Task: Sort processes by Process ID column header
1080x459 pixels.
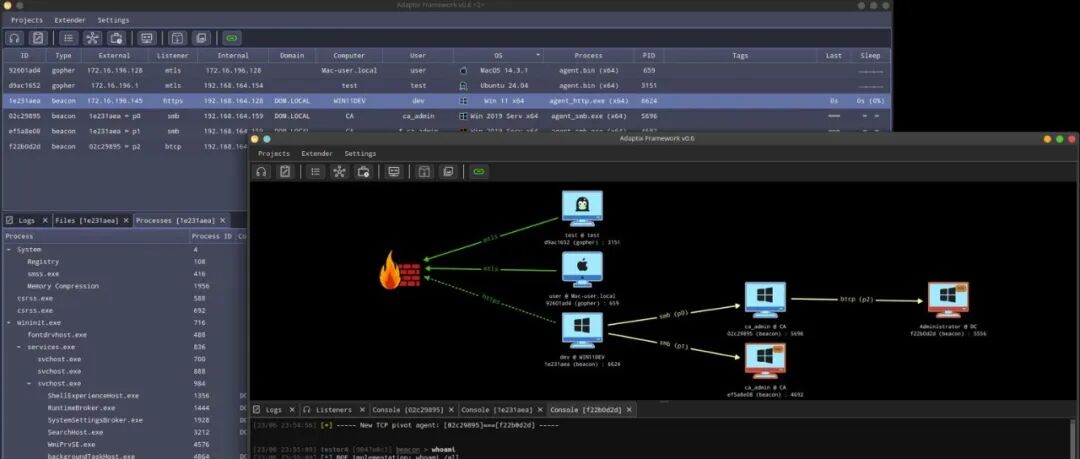Action: point(212,236)
